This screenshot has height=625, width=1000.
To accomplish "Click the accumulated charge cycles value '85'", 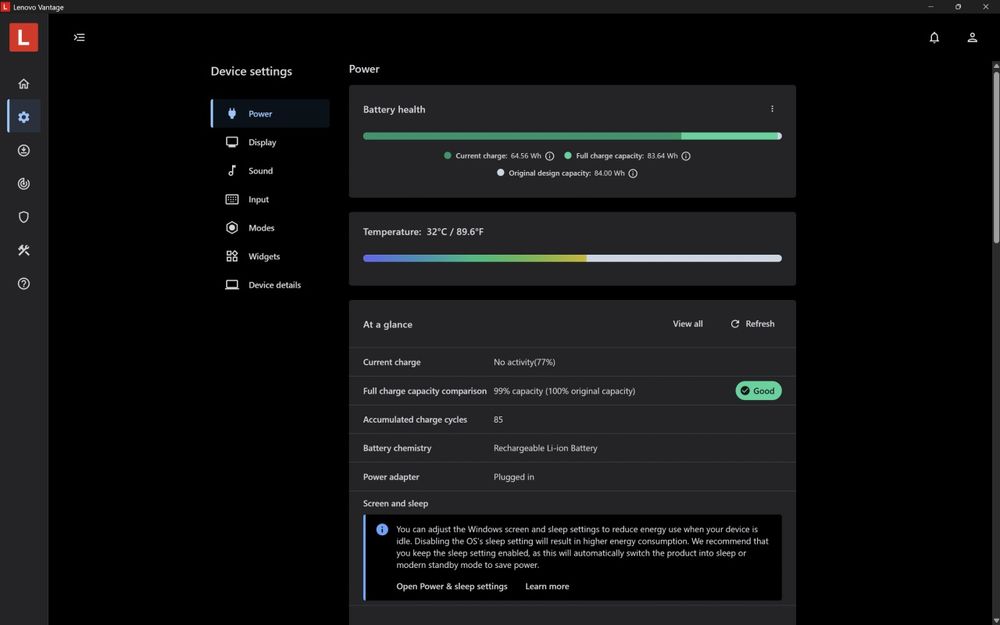I will [x=498, y=420].
